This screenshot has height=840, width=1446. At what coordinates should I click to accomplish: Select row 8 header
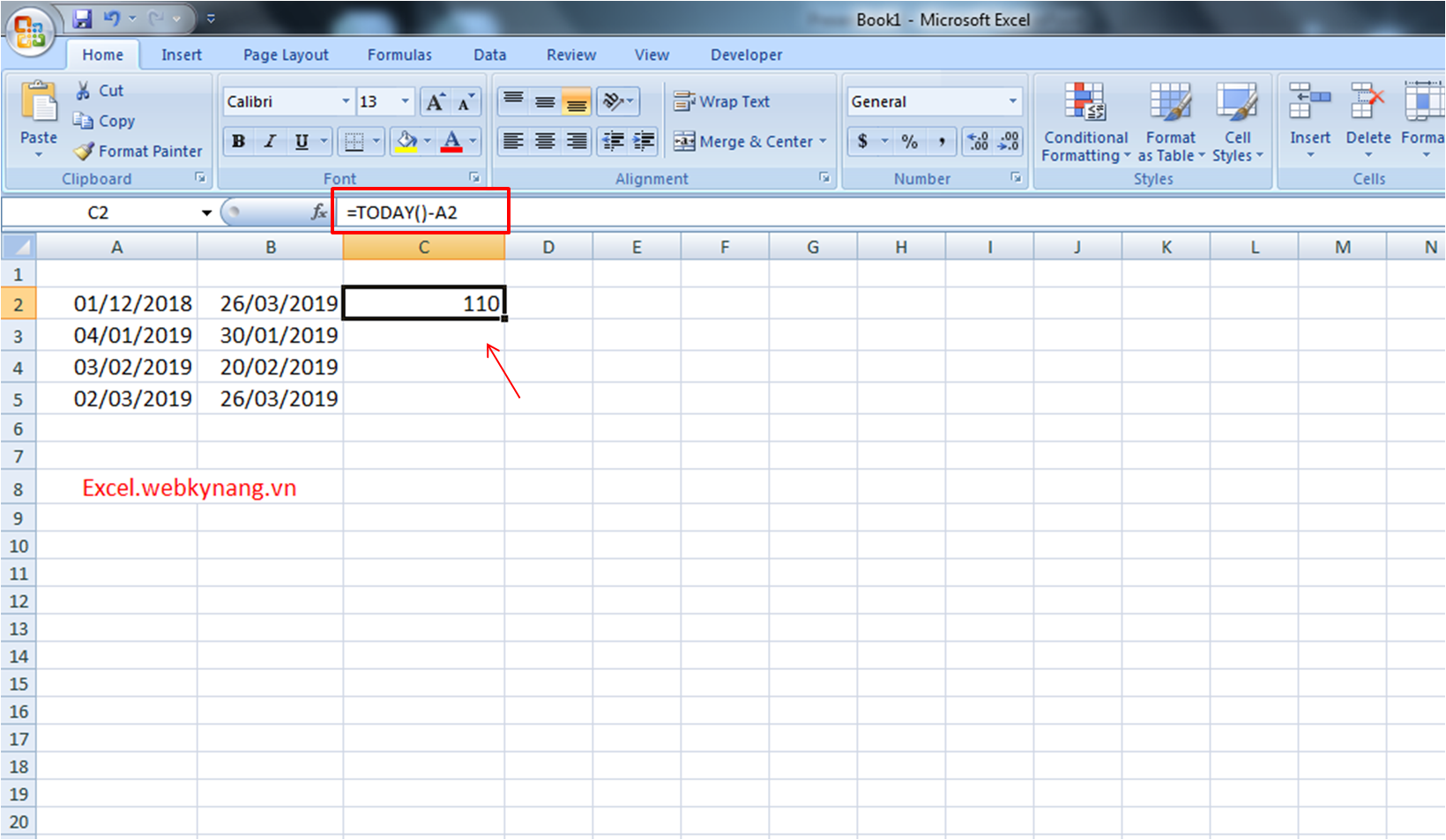point(18,488)
